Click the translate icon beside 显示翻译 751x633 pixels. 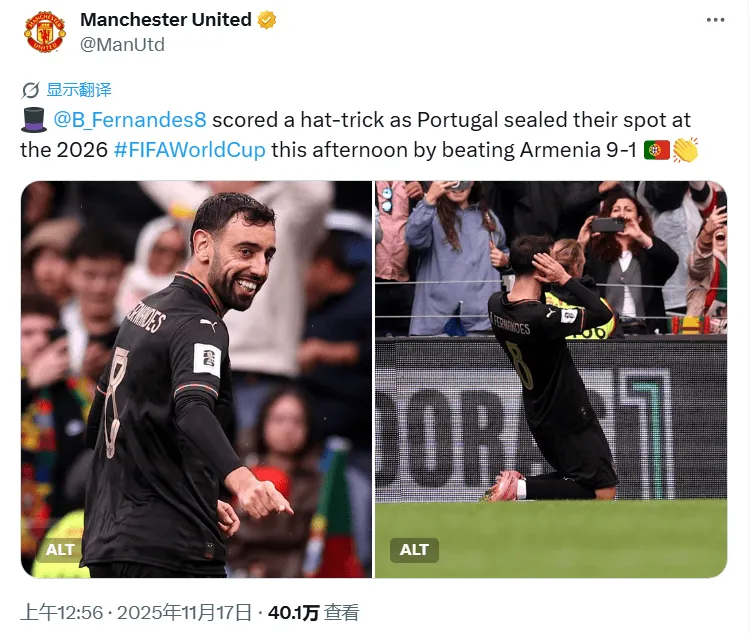(x=31, y=90)
